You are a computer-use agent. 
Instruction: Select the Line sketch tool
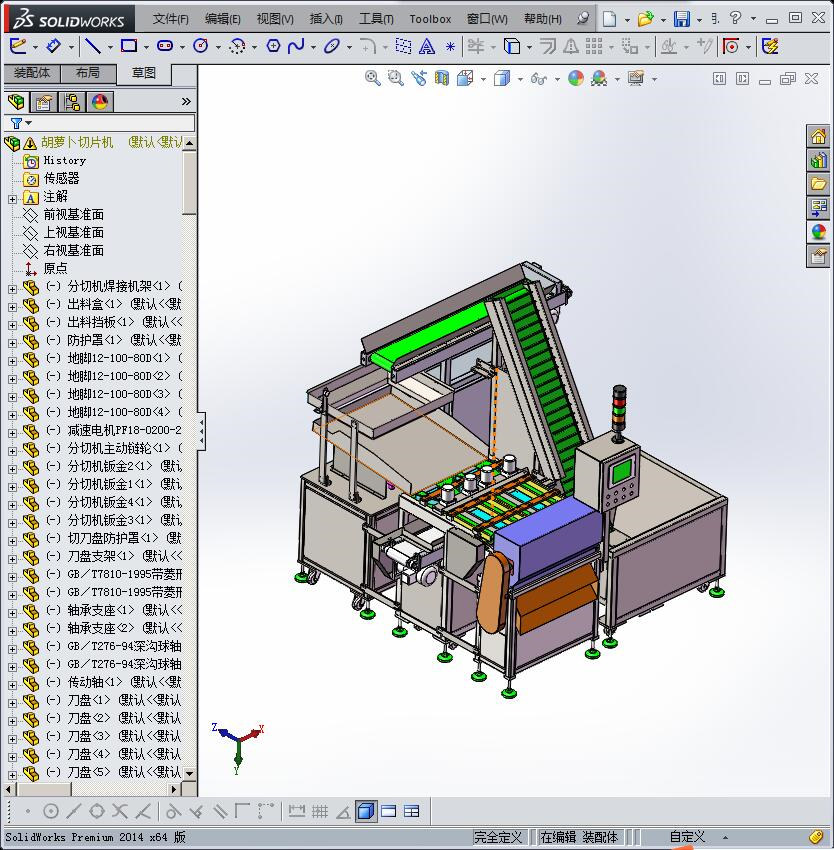pos(93,47)
